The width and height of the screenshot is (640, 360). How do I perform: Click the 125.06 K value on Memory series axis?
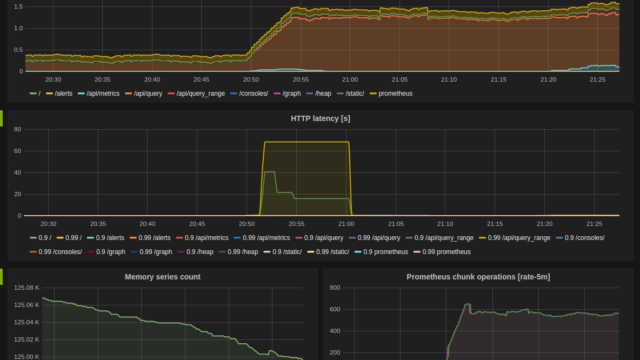(x=27, y=305)
